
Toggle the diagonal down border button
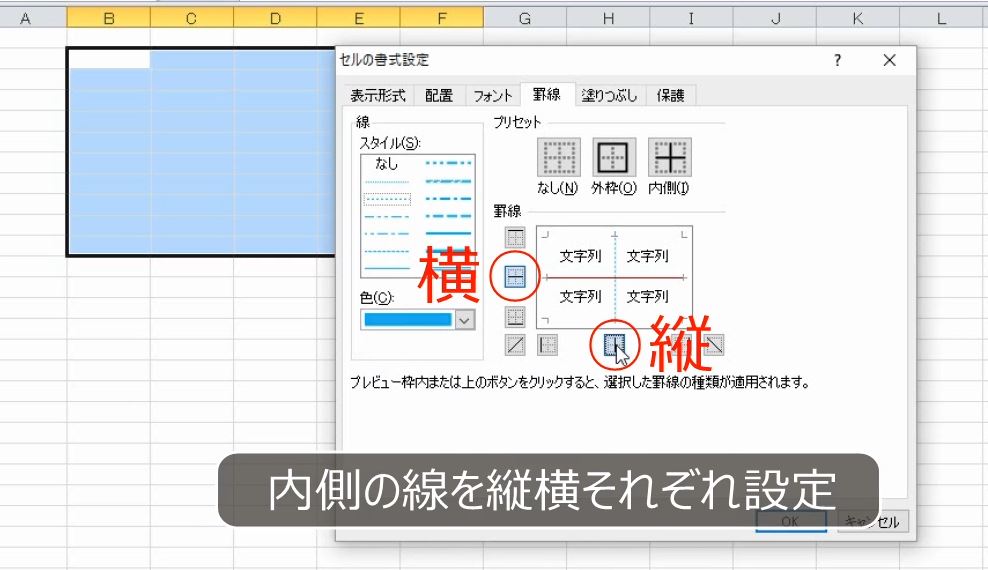click(x=714, y=345)
